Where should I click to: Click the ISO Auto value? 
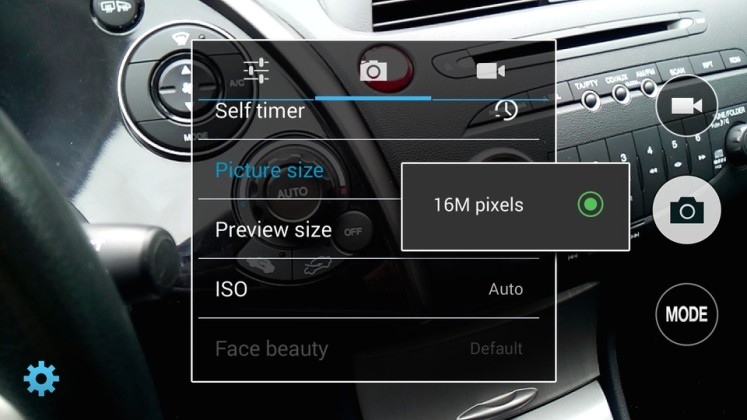[505, 289]
